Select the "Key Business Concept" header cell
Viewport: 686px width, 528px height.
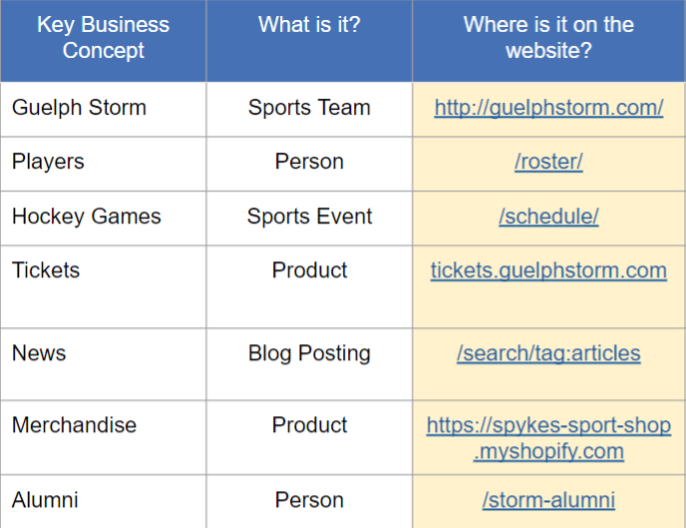pos(103,38)
